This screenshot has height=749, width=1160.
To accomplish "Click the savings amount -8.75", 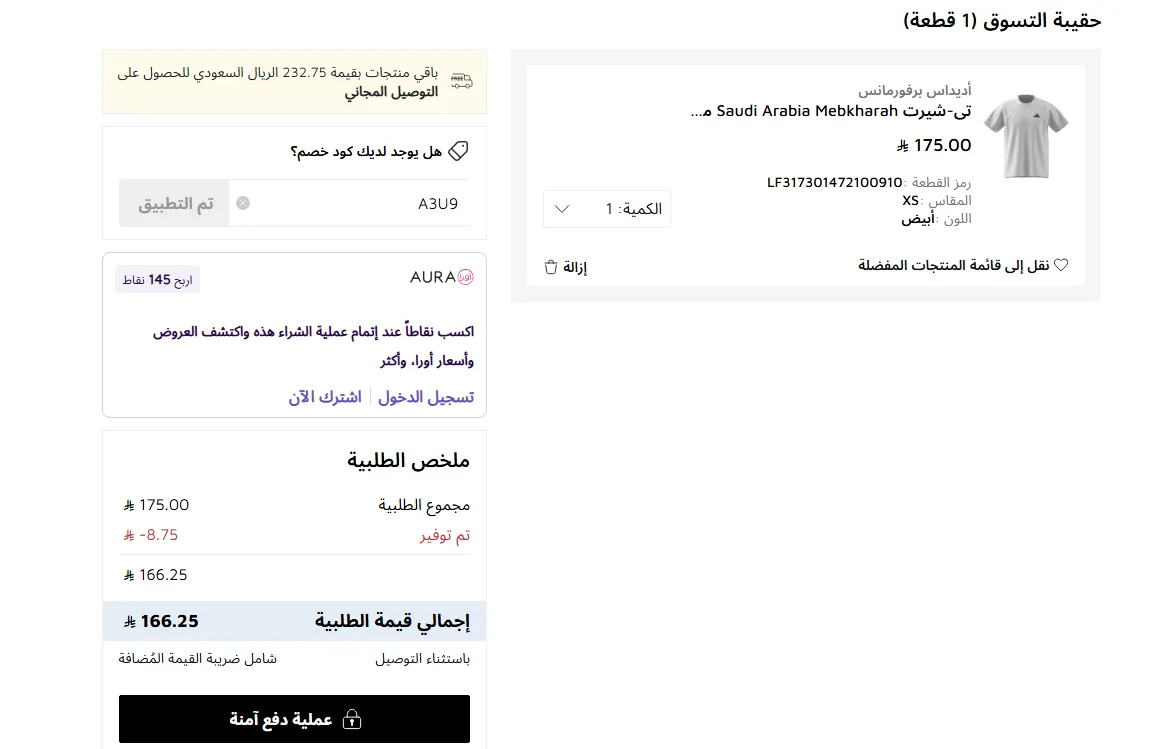I will tap(152, 535).
